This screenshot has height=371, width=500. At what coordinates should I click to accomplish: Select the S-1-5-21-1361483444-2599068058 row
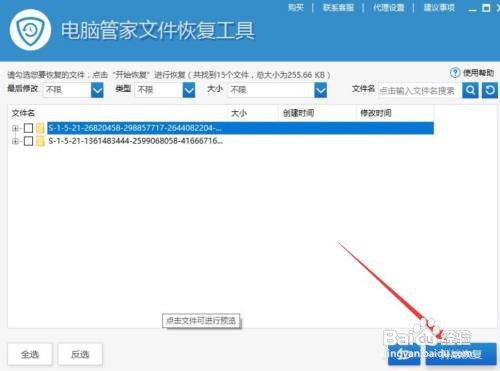coord(136,141)
